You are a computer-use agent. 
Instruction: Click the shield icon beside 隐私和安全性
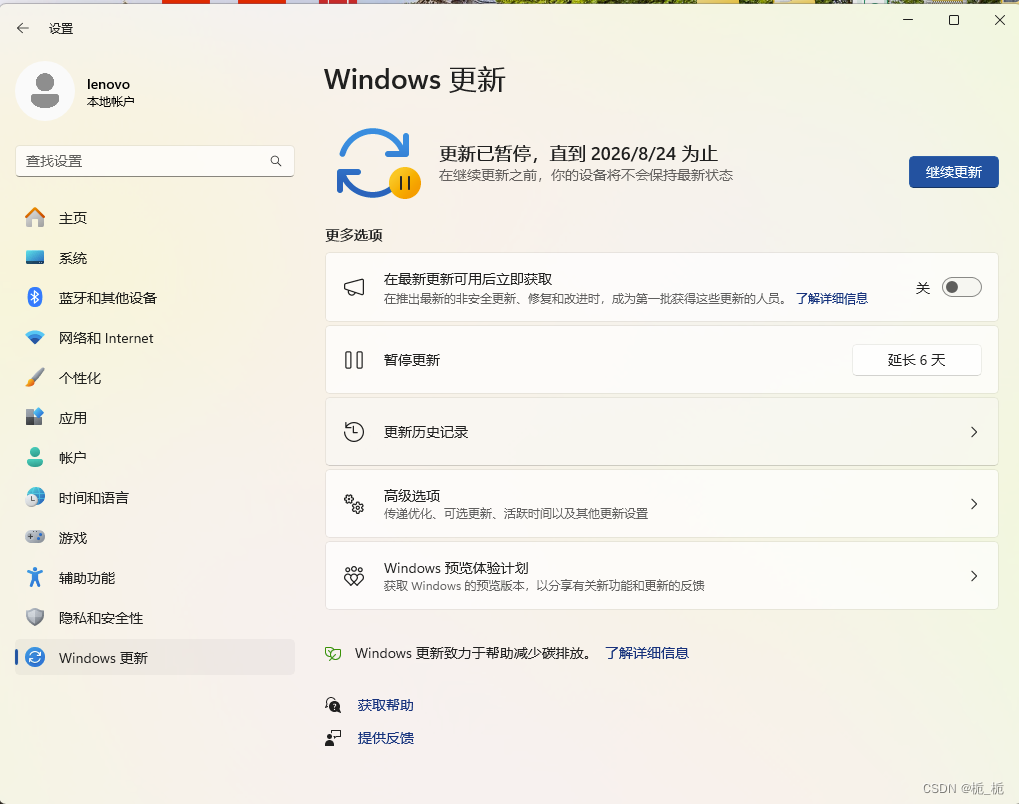click(35, 617)
